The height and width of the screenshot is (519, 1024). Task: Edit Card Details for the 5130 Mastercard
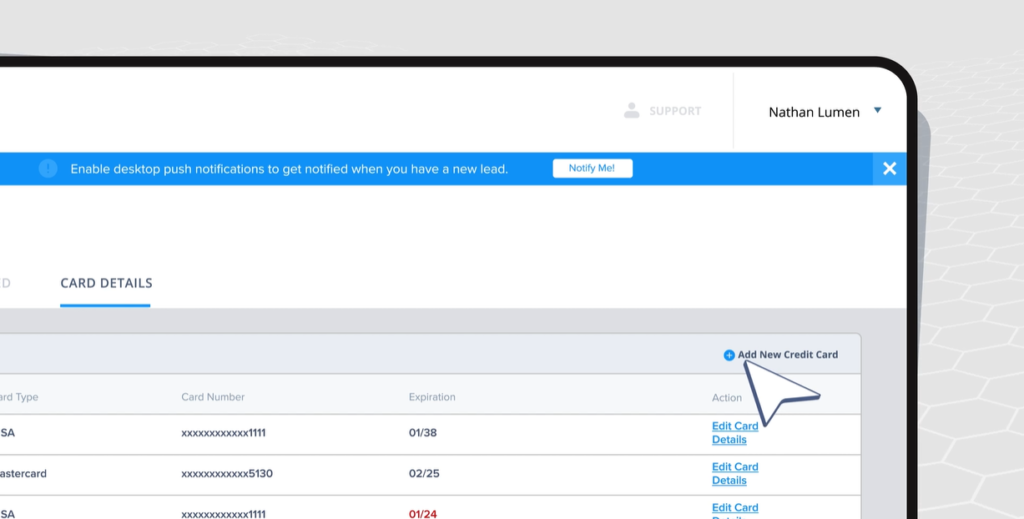pyautogui.click(x=735, y=473)
